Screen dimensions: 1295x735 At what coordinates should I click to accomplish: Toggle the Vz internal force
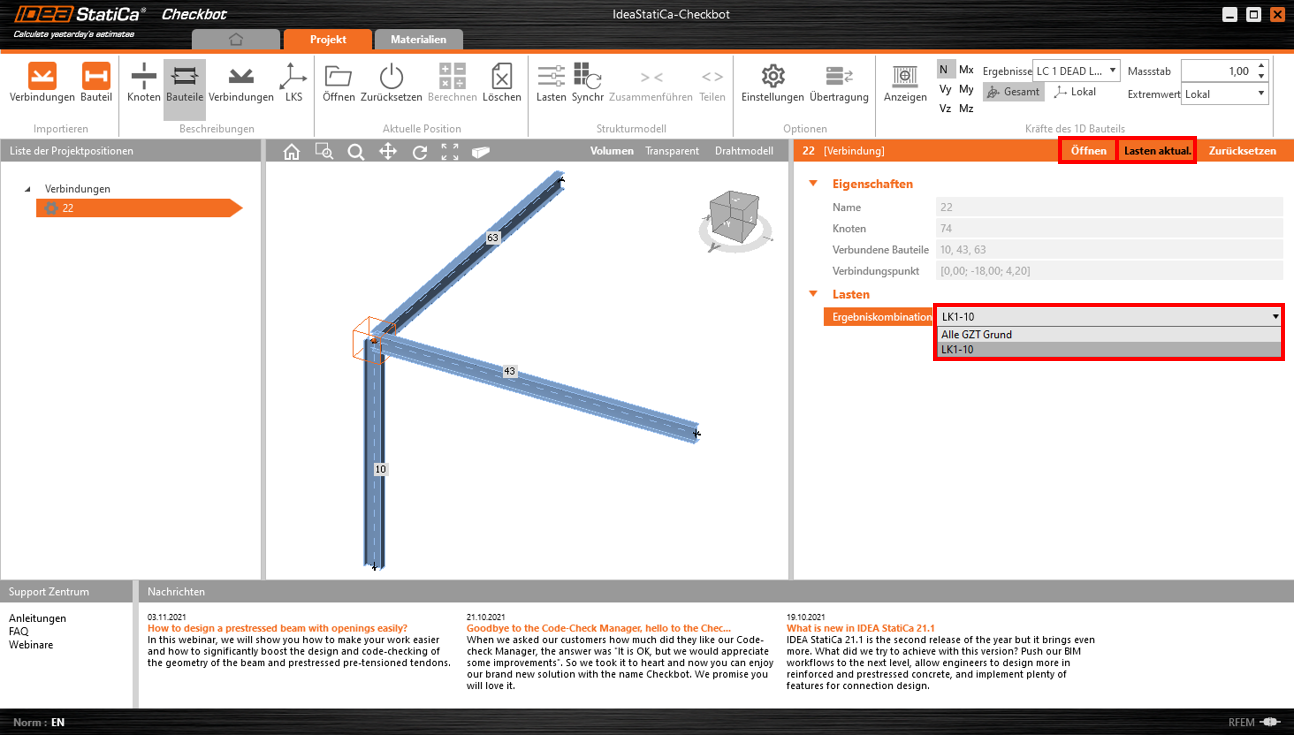(945, 109)
